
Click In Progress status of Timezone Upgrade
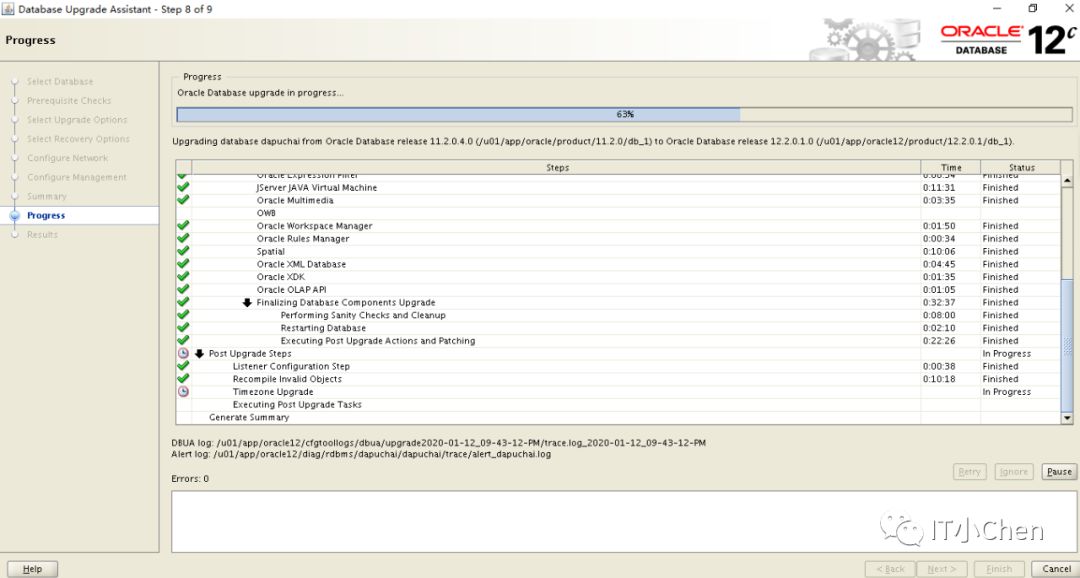tap(1006, 392)
